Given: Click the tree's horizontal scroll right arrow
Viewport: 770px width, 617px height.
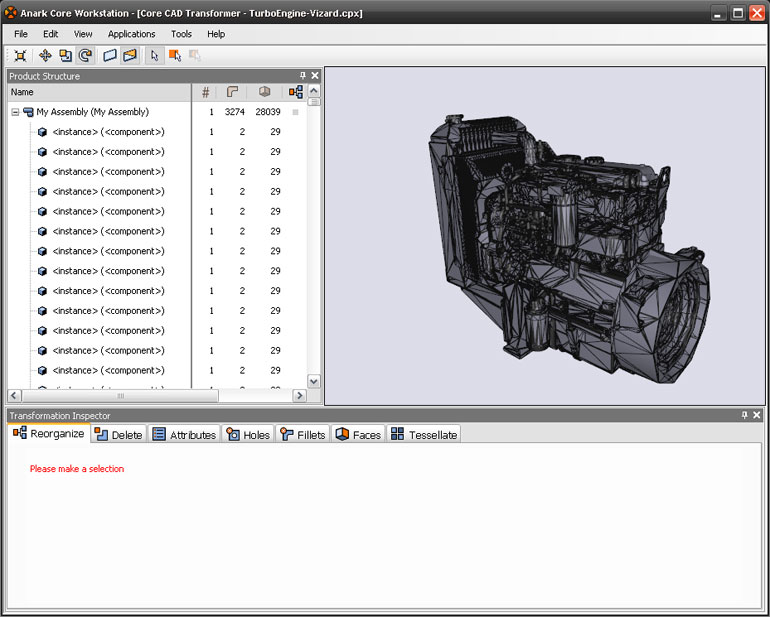Looking at the screenshot, I should pyautogui.click(x=299, y=395).
